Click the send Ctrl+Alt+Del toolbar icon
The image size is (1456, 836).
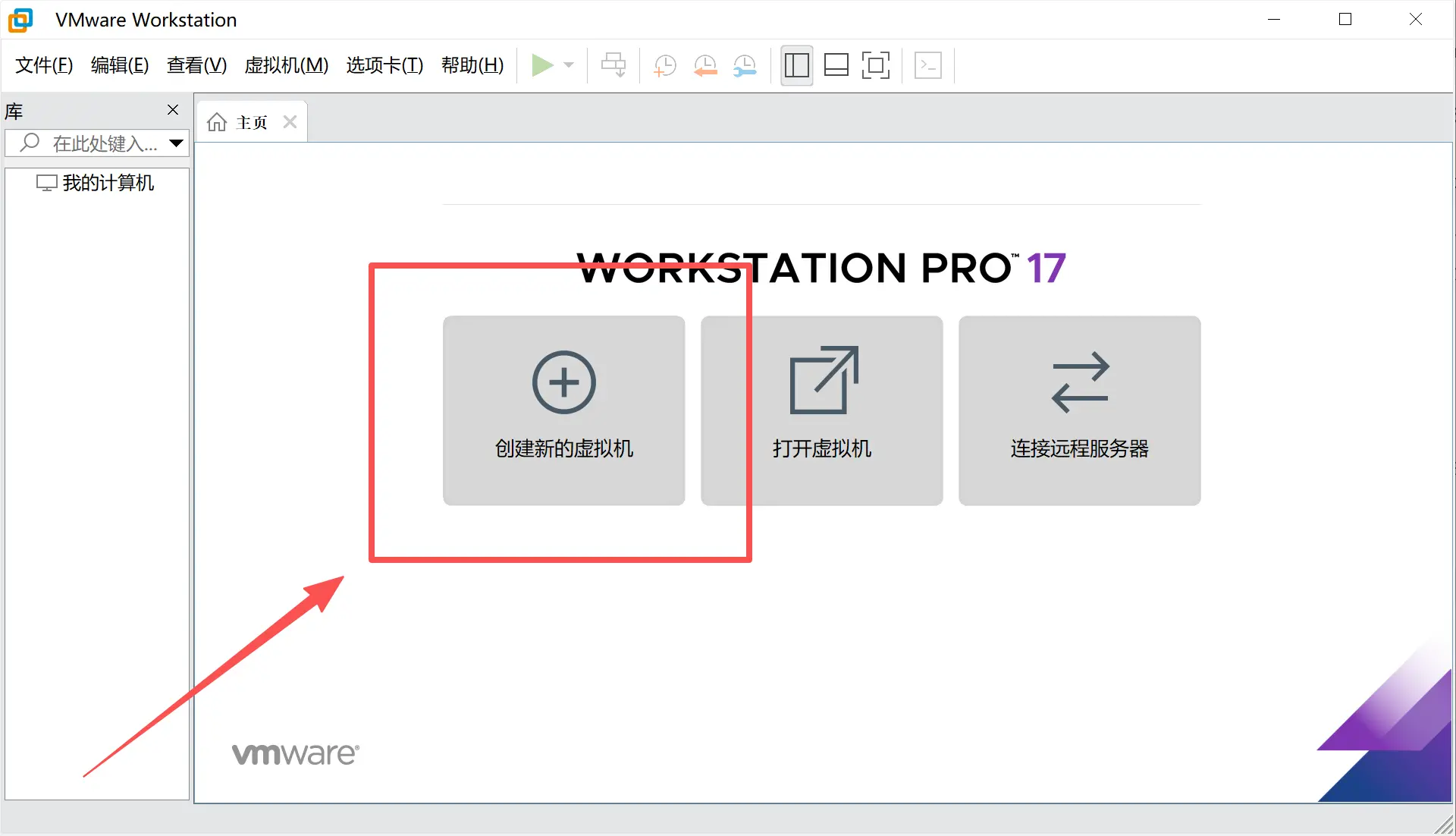coord(613,65)
